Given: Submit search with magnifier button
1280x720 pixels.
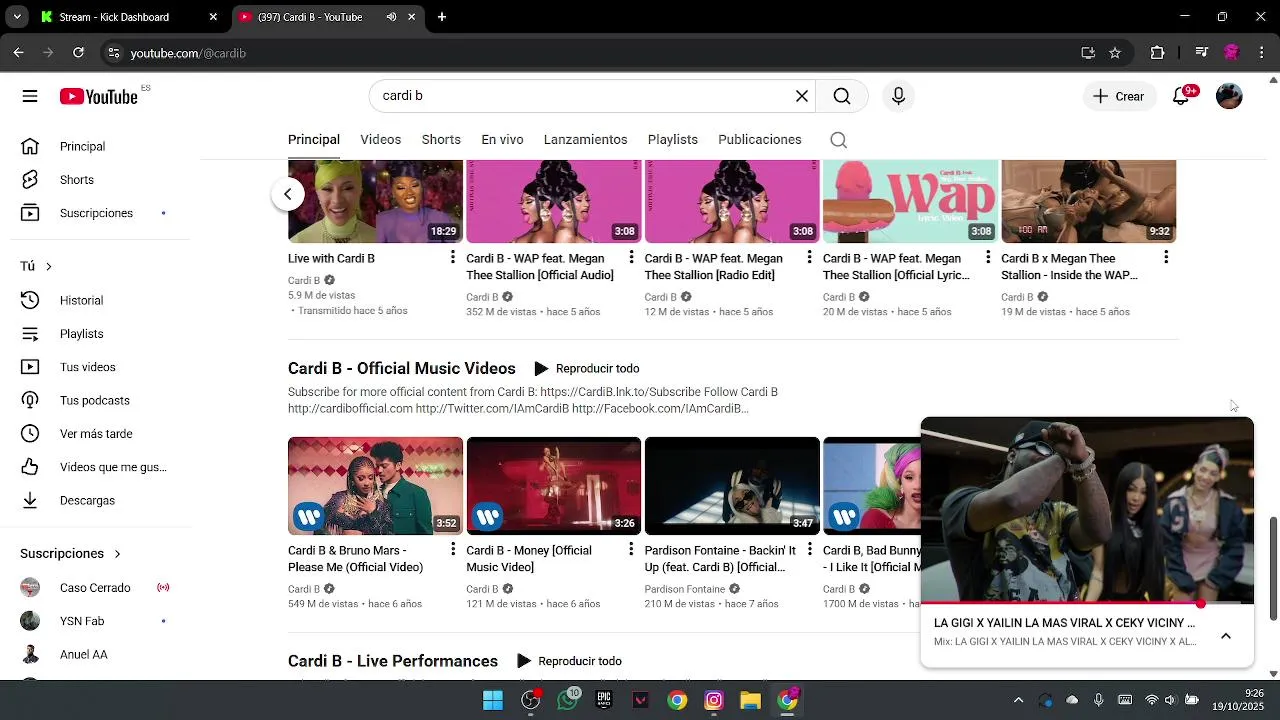Looking at the screenshot, I should click(842, 96).
